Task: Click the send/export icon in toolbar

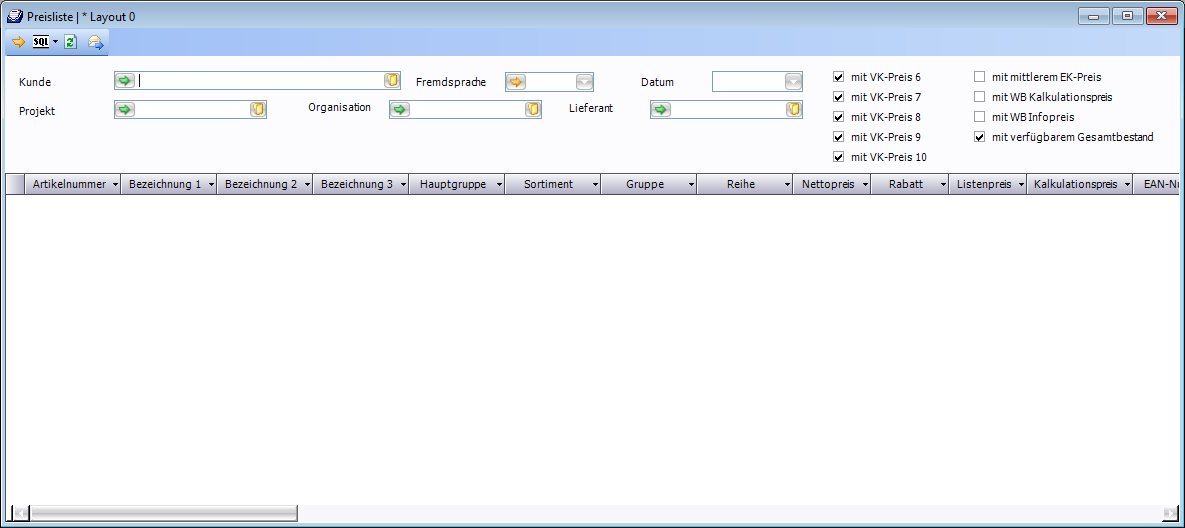Action: coord(95,42)
